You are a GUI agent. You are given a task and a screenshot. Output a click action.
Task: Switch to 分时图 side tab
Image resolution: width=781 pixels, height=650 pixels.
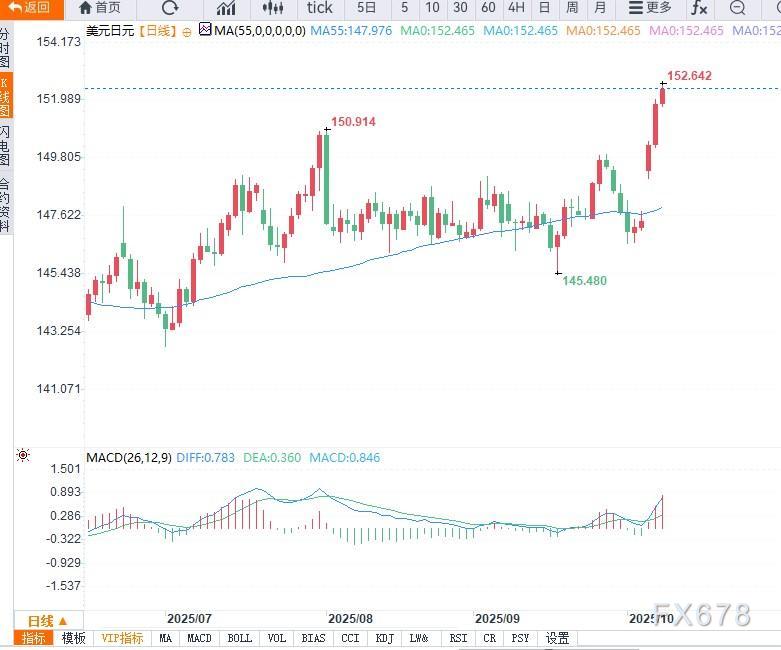[x=6, y=47]
